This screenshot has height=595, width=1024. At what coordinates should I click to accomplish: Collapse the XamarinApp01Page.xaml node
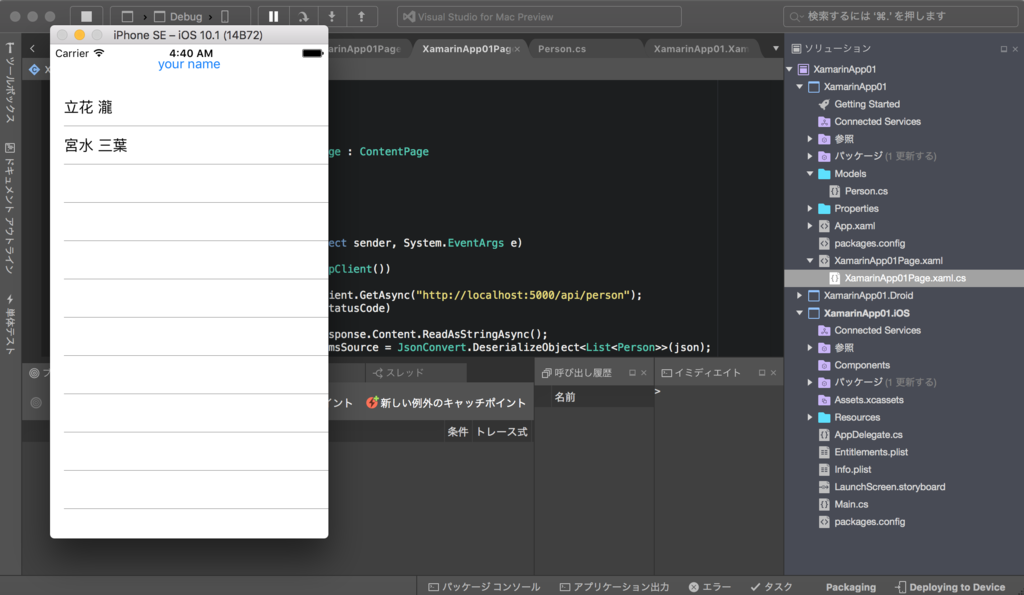pyautogui.click(x=810, y=261)
